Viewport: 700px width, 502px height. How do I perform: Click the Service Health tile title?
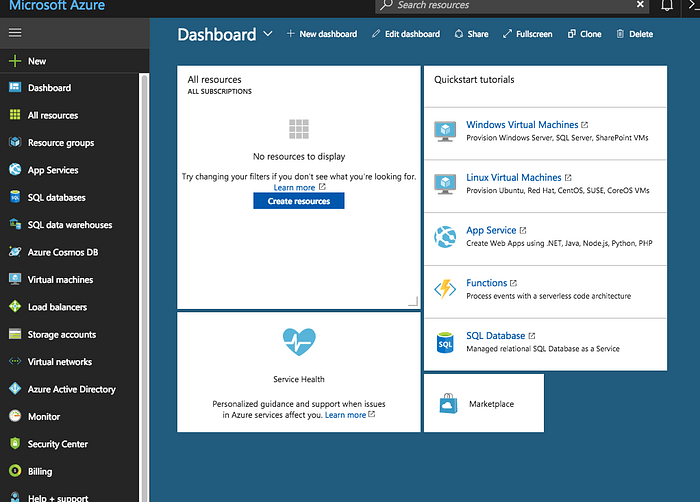coord(299,379)
